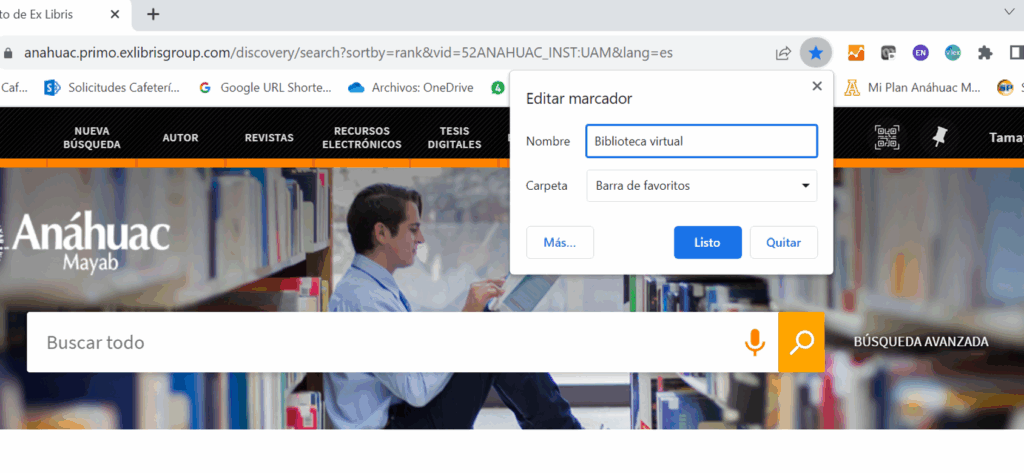The height and width of the screenshot is (473, 1024).
Task: Click the blue bookmark star icon
Action: 816,52
